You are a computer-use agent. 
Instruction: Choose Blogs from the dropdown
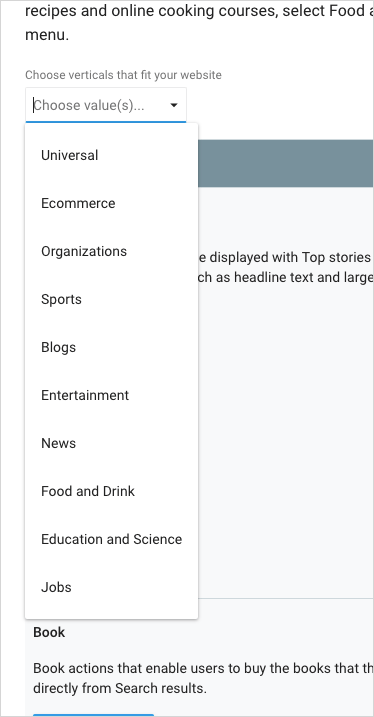(x=112, y=348)
